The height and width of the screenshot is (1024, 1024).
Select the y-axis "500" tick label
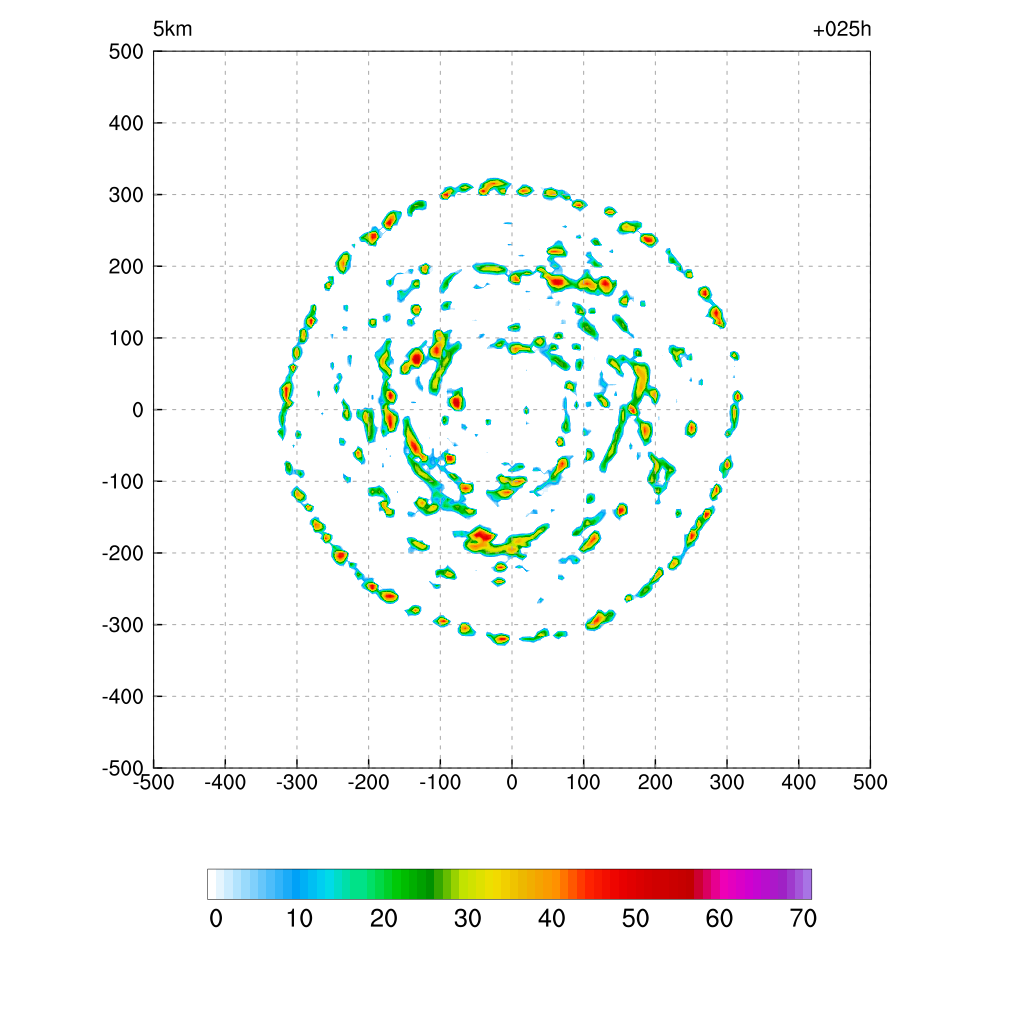(x=126, y=52)
